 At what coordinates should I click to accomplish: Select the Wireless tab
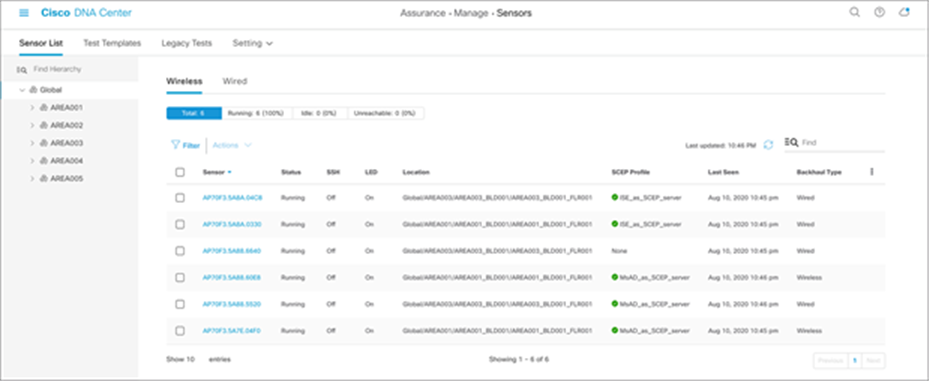click(x=184, y=81)
